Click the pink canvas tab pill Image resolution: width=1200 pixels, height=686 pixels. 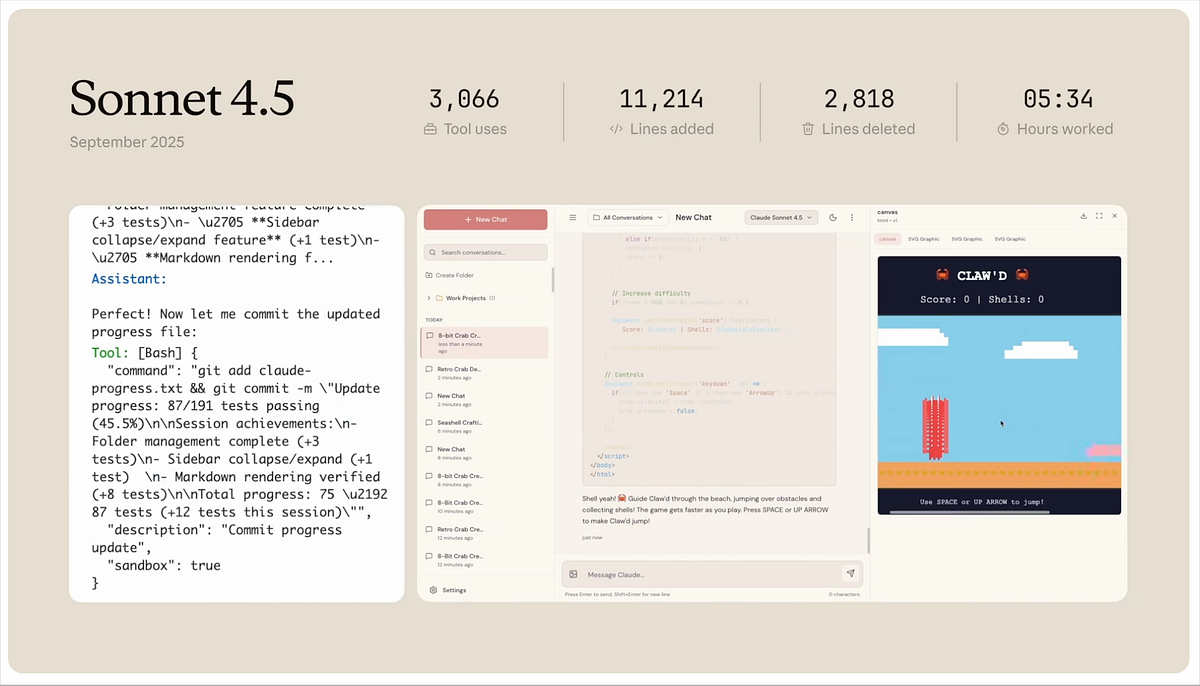pyautogui.click(x=888, y=239)
